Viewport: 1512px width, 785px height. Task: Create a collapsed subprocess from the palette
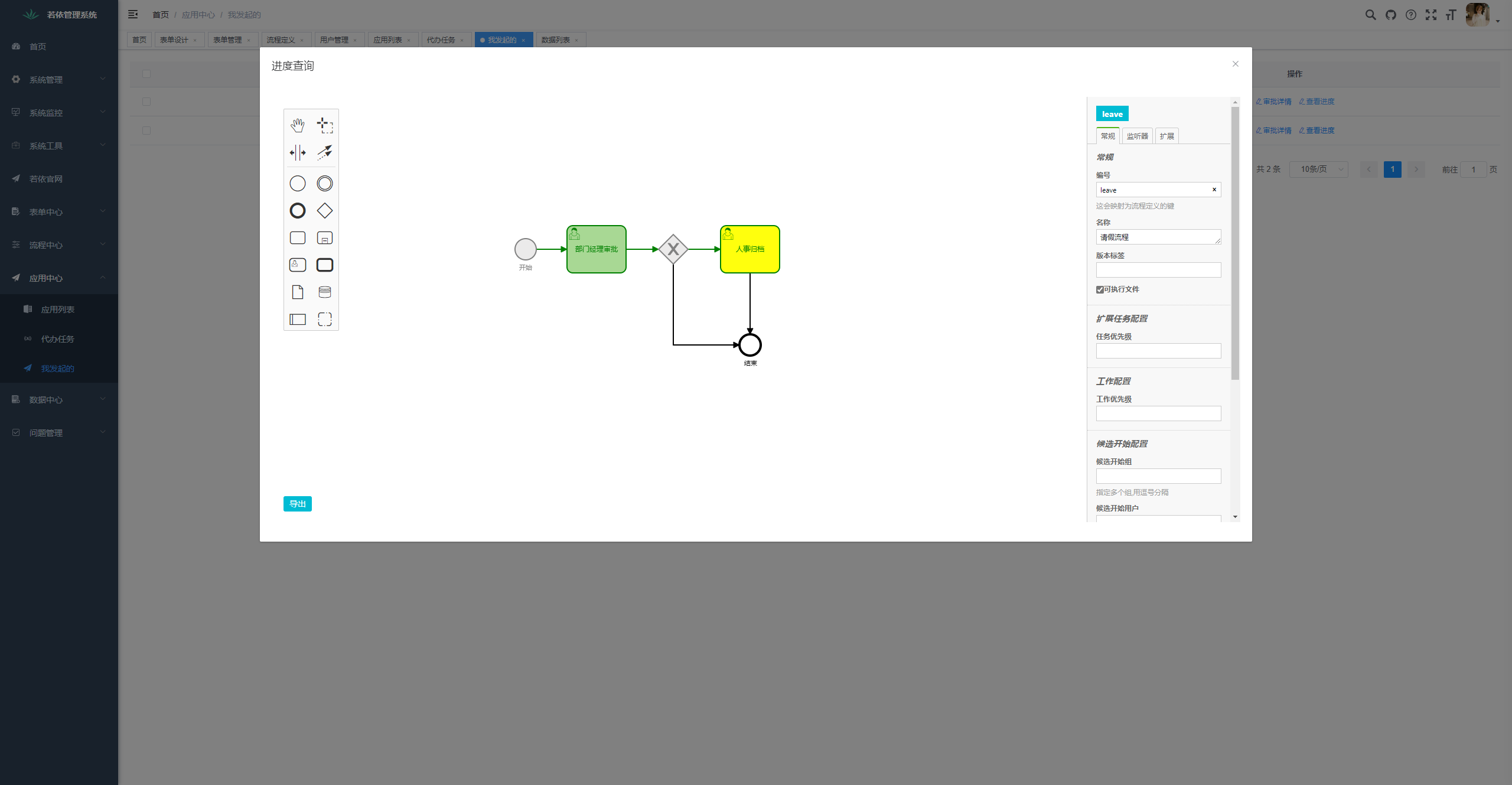coord(325,238)
